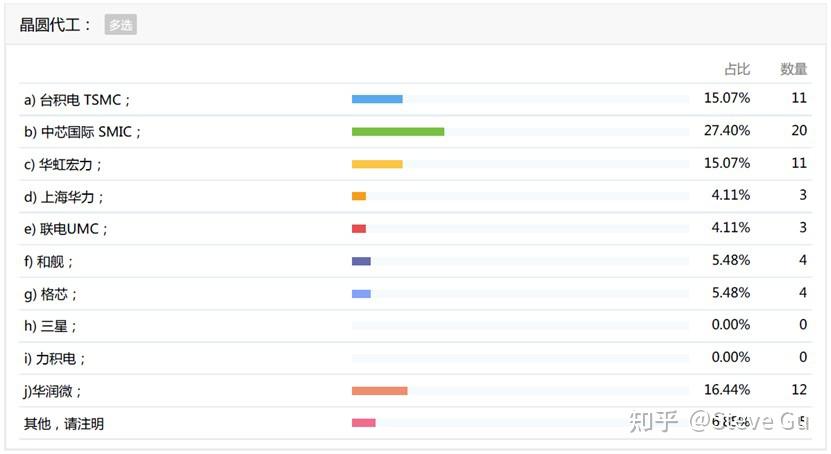Select option a) 台积电 TSMC

pos(78,99)
